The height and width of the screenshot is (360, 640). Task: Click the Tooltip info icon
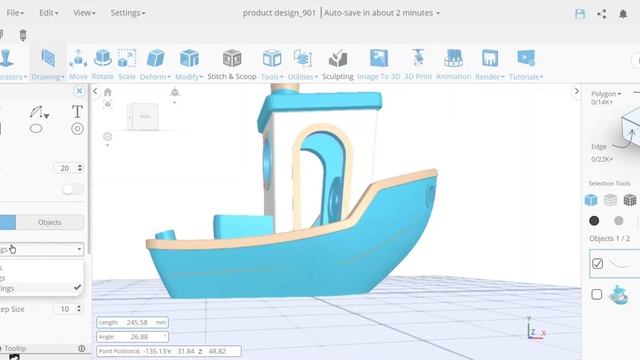pos(82,348)
